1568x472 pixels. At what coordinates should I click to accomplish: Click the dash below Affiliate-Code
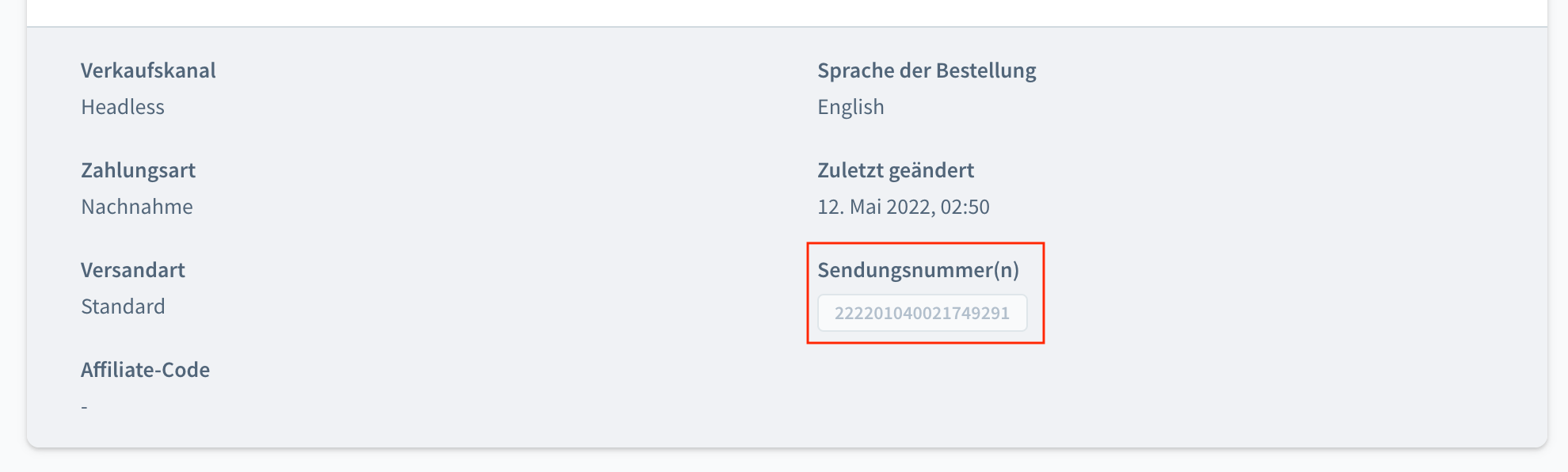(x=85, y=405)
